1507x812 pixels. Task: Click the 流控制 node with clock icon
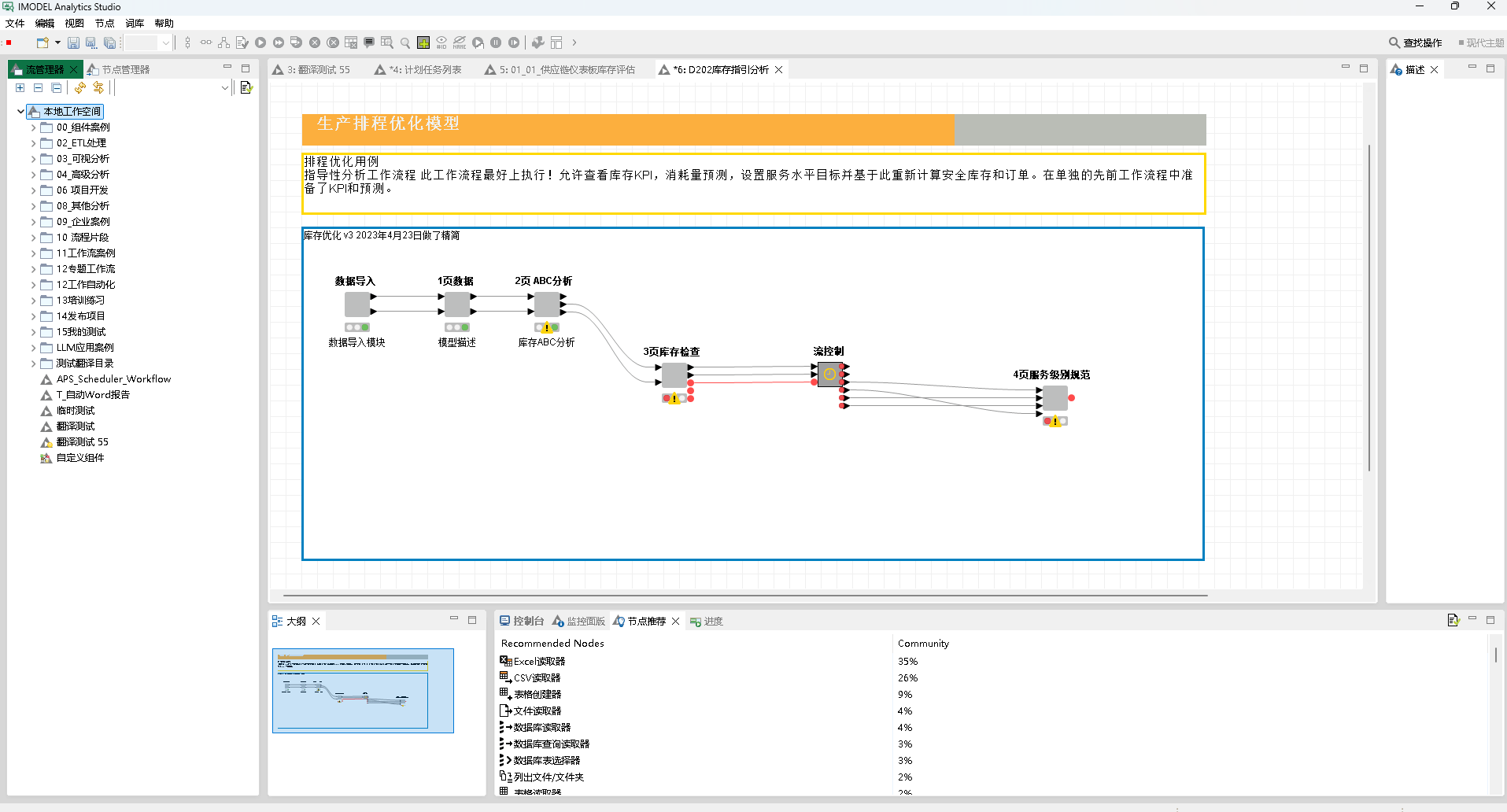(829, 375)
